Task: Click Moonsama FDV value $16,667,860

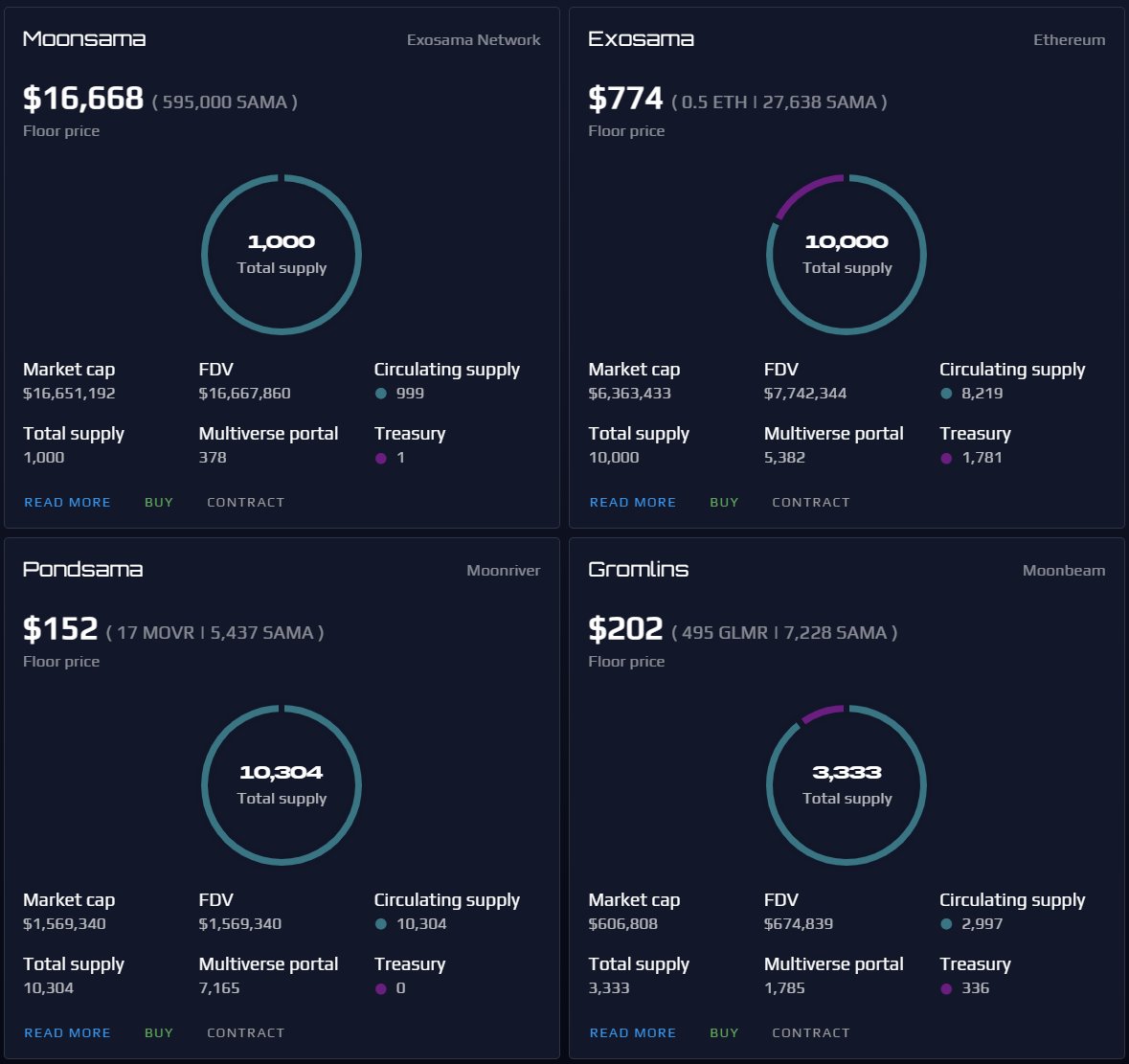Action: click(x=245, y=393)
